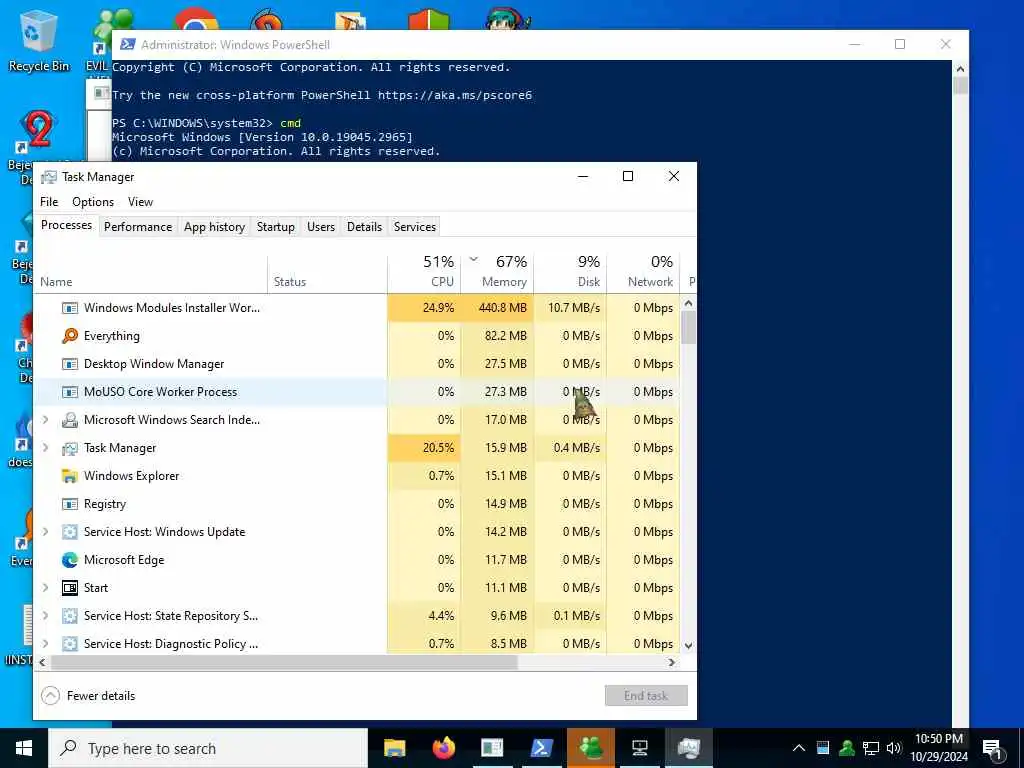The height and width of the screenshot is (768, 1024).
Task: Click the End task button
Action: coord(646,696)
